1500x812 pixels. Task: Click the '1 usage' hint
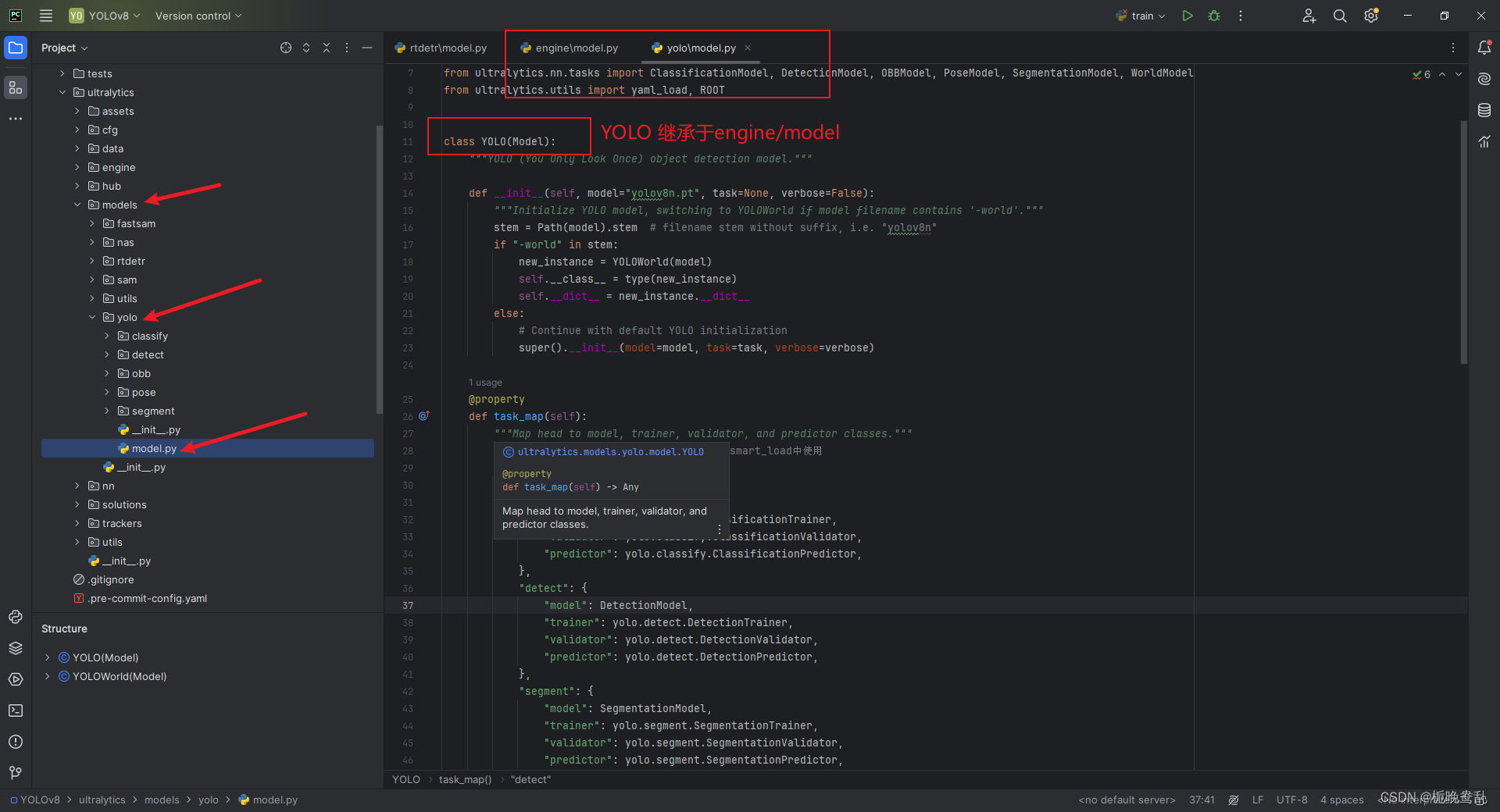[x=485, y=383]
